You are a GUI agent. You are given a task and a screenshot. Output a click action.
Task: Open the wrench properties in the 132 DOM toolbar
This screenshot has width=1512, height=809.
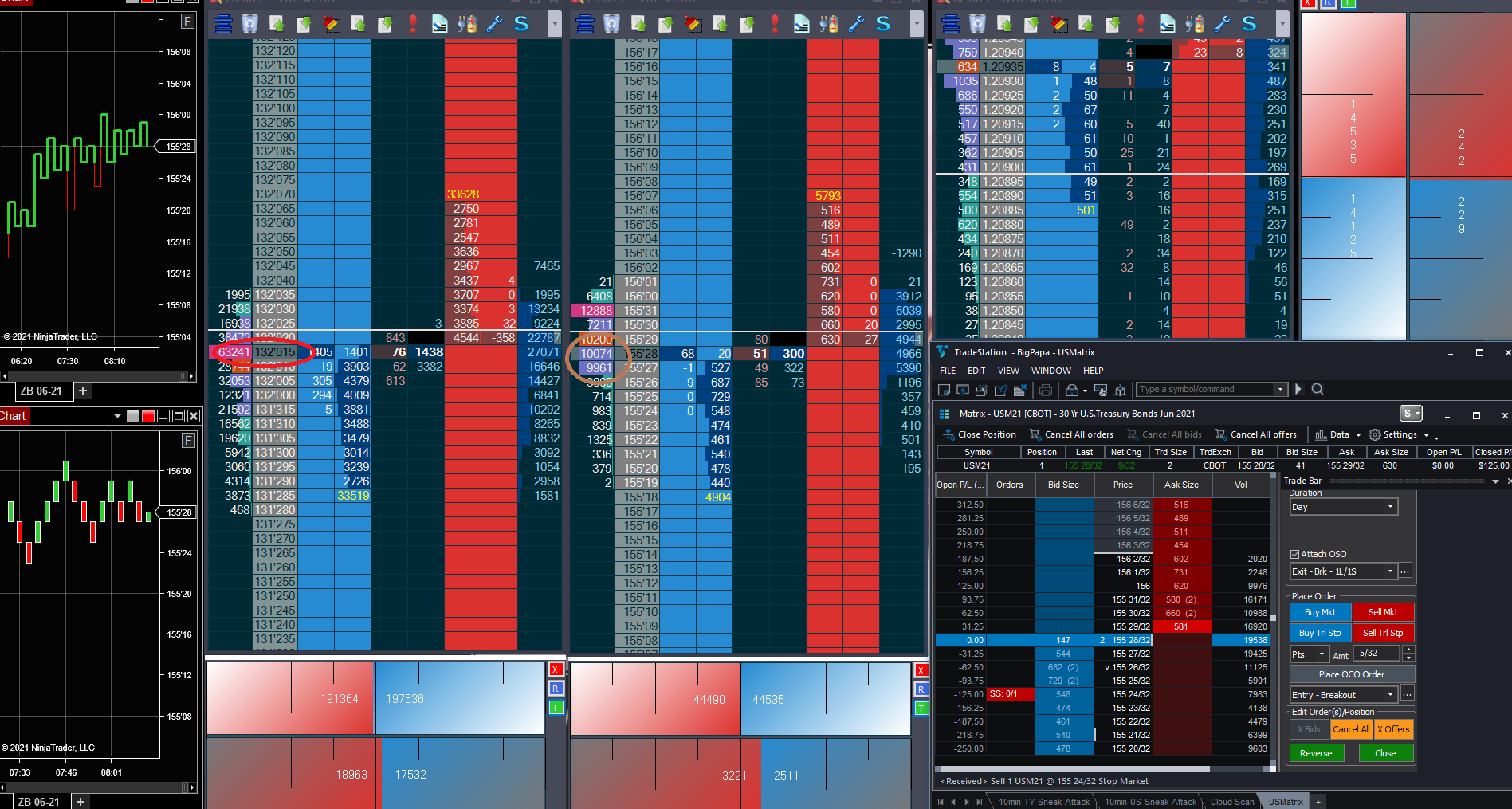[494, 25]
